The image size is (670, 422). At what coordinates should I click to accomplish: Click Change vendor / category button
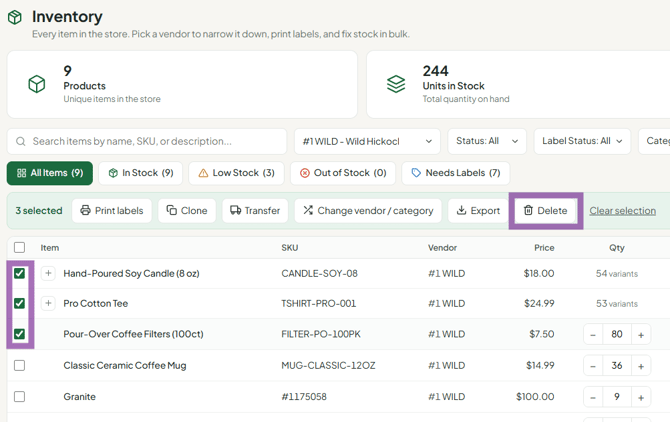click(368, 211)
